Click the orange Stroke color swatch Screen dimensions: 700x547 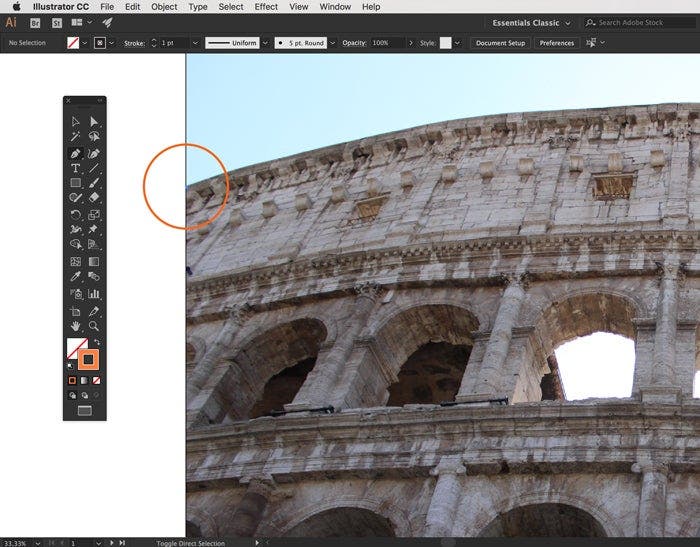[87, 359]
